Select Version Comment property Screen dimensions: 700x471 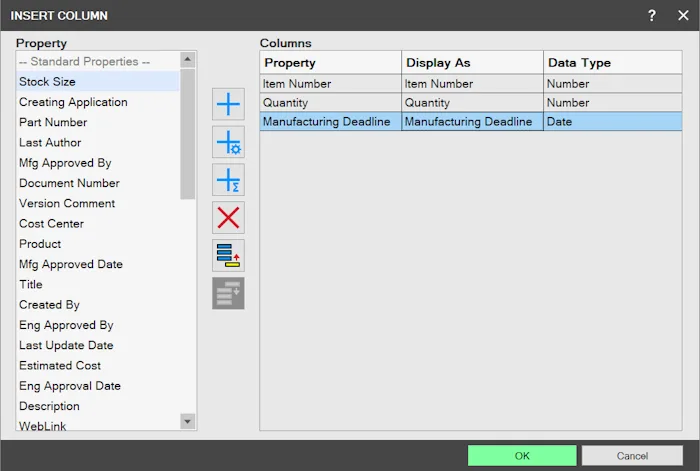(x=98, y=204)
